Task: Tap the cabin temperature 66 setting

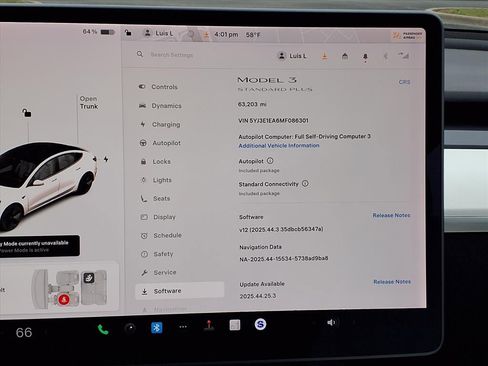Action: pyautogui.click(x=24, y=332)
